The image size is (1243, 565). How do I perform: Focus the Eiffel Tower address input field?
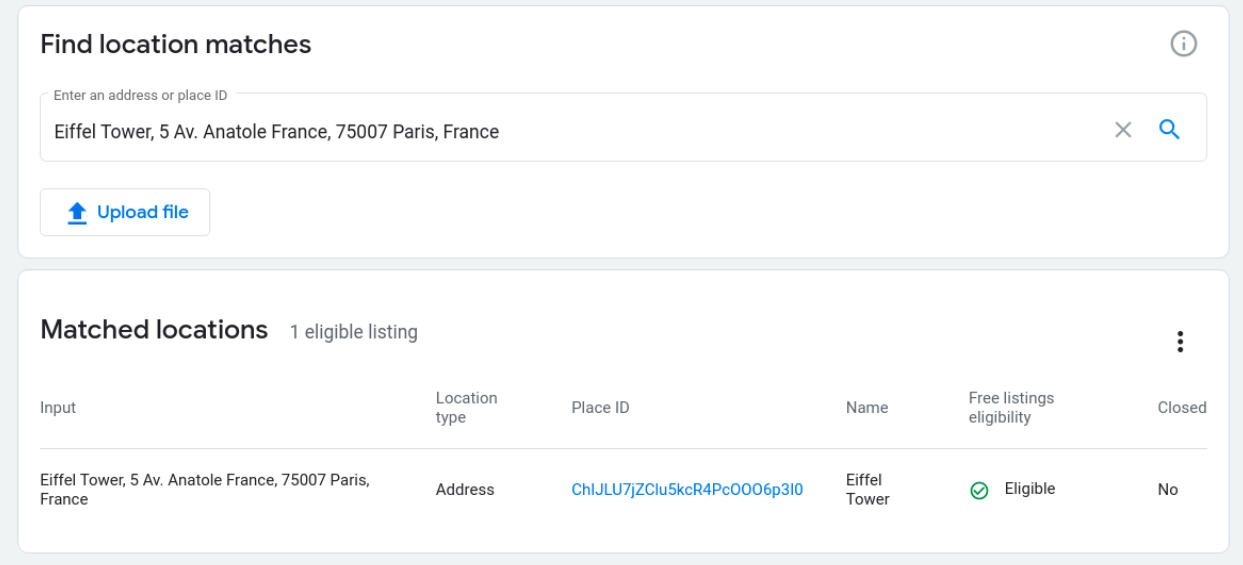coord(570,131)
